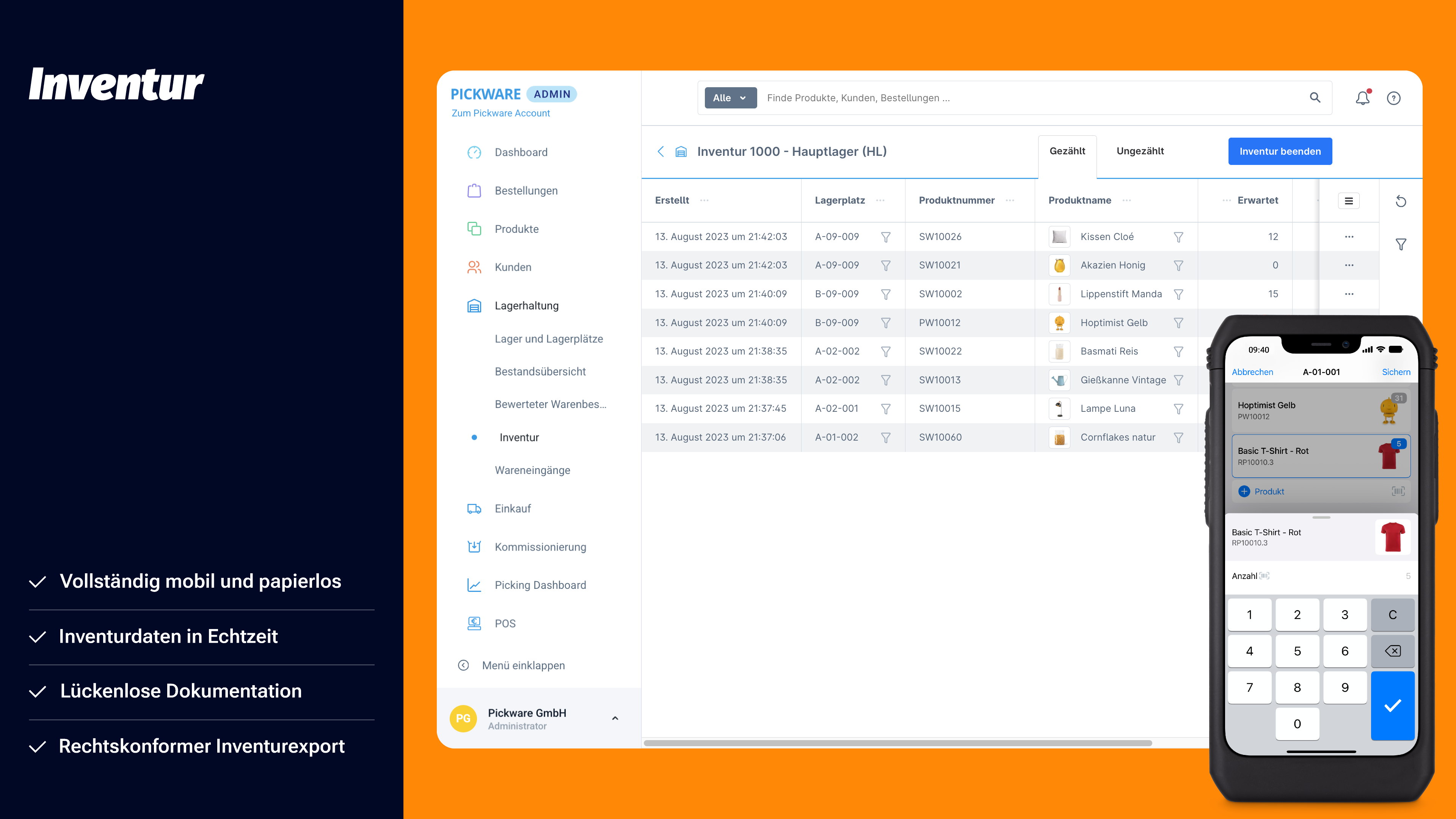Click the Kunden people icon

(x=474, y=267)
